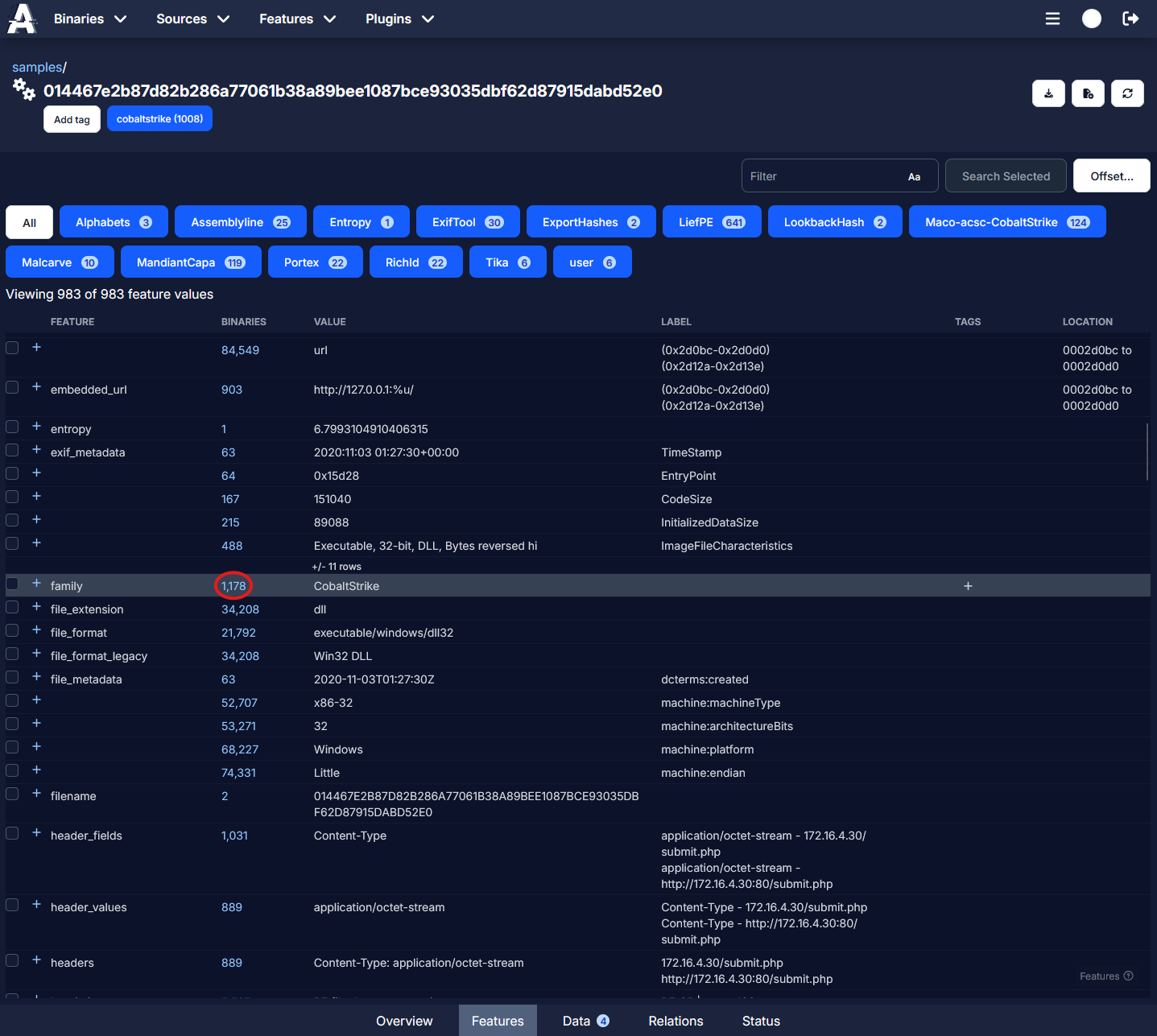Click inside the Filter input field
The width and height of the screenshot is (1157, 1036).
[821, 175]
